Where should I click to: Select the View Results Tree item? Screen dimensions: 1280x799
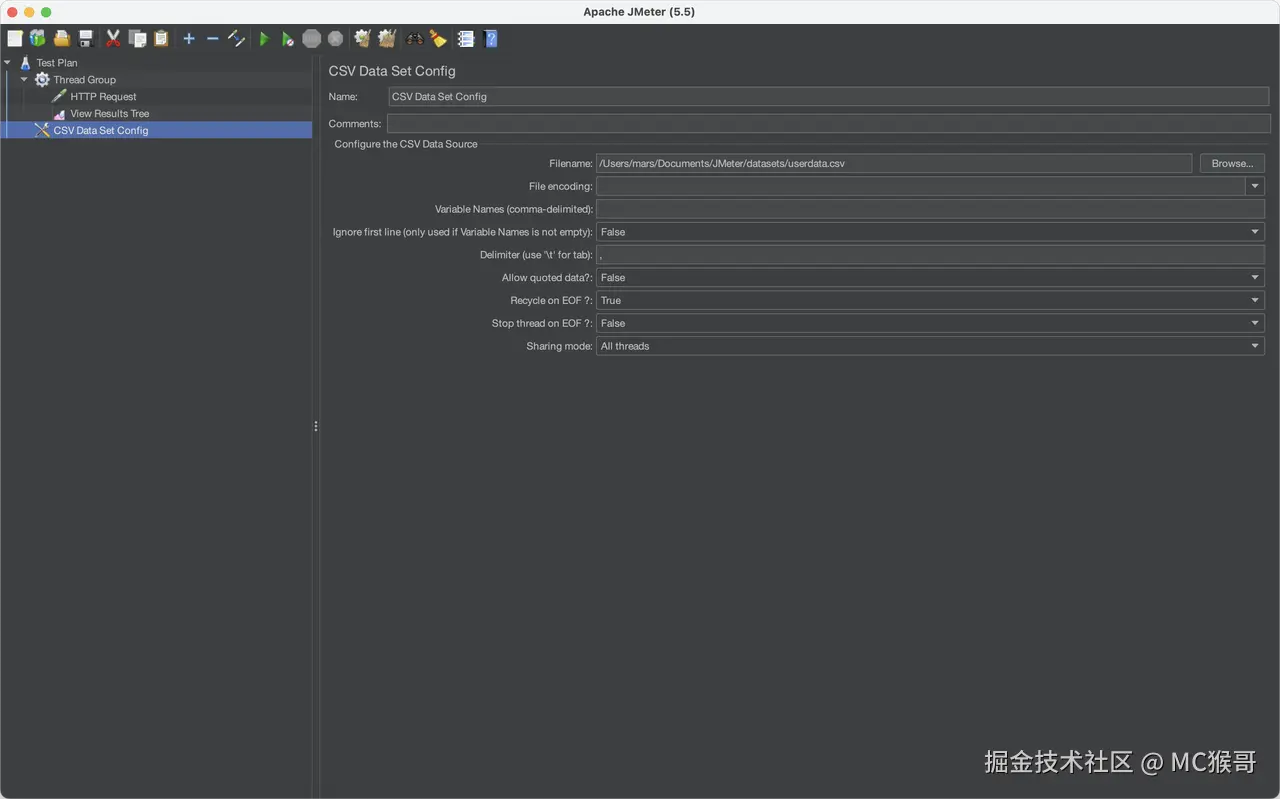(110, 113)
